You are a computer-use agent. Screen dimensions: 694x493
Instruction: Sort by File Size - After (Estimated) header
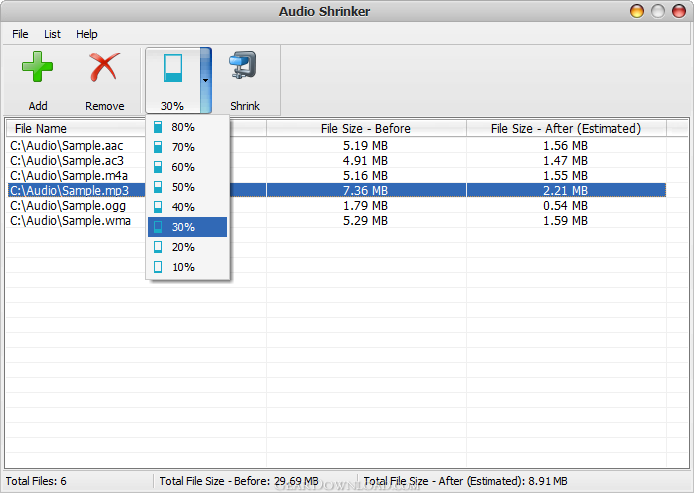(566, 129)
